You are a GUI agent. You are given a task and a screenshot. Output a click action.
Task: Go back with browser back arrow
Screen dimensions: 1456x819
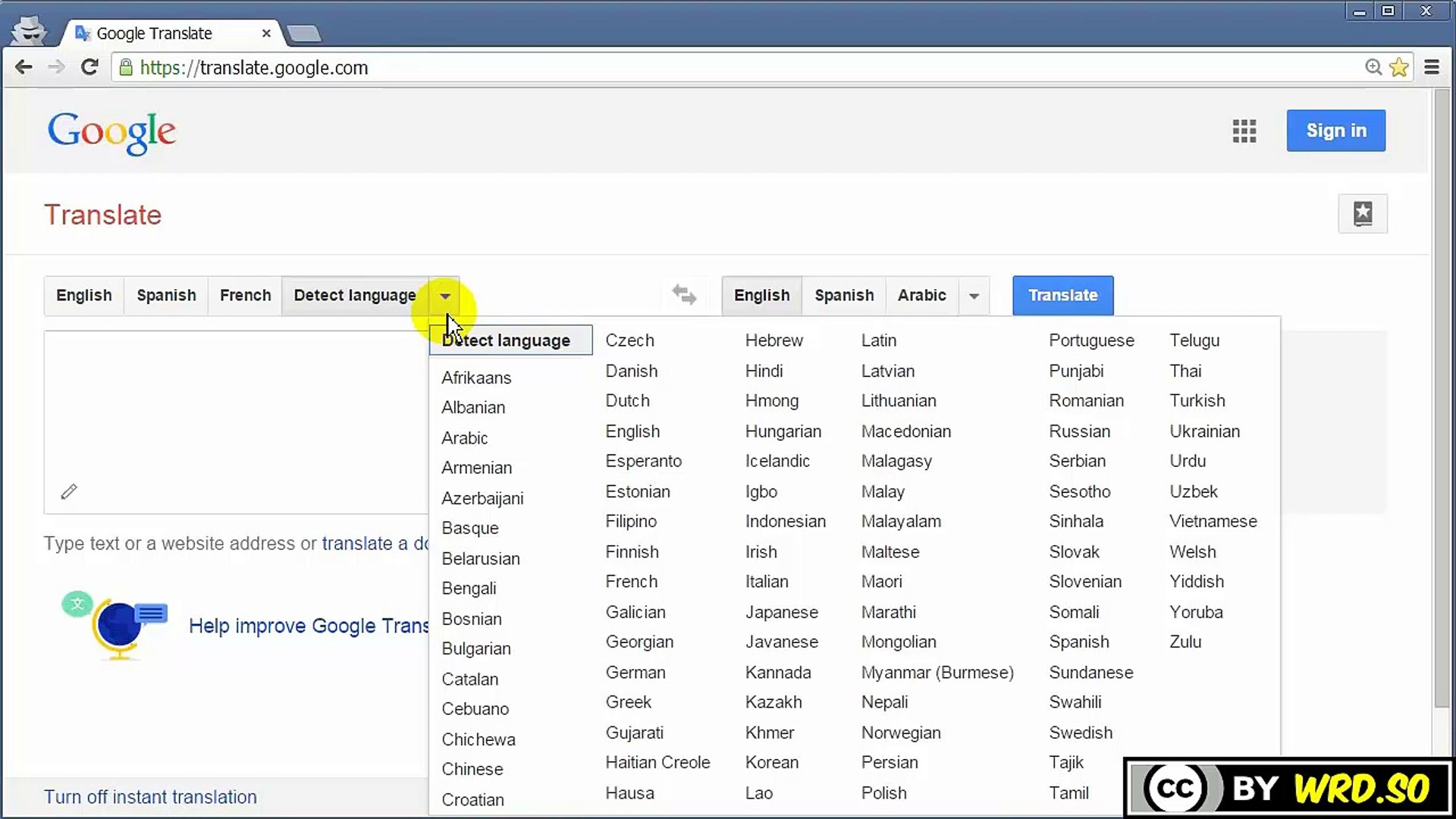[24, 67]
